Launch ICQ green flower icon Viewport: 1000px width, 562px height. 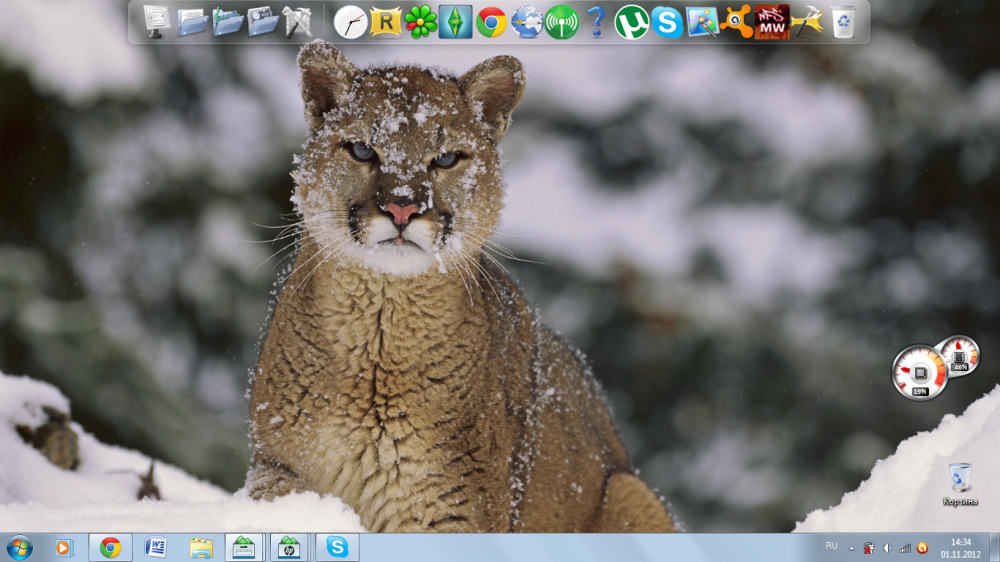pos(420,22)
